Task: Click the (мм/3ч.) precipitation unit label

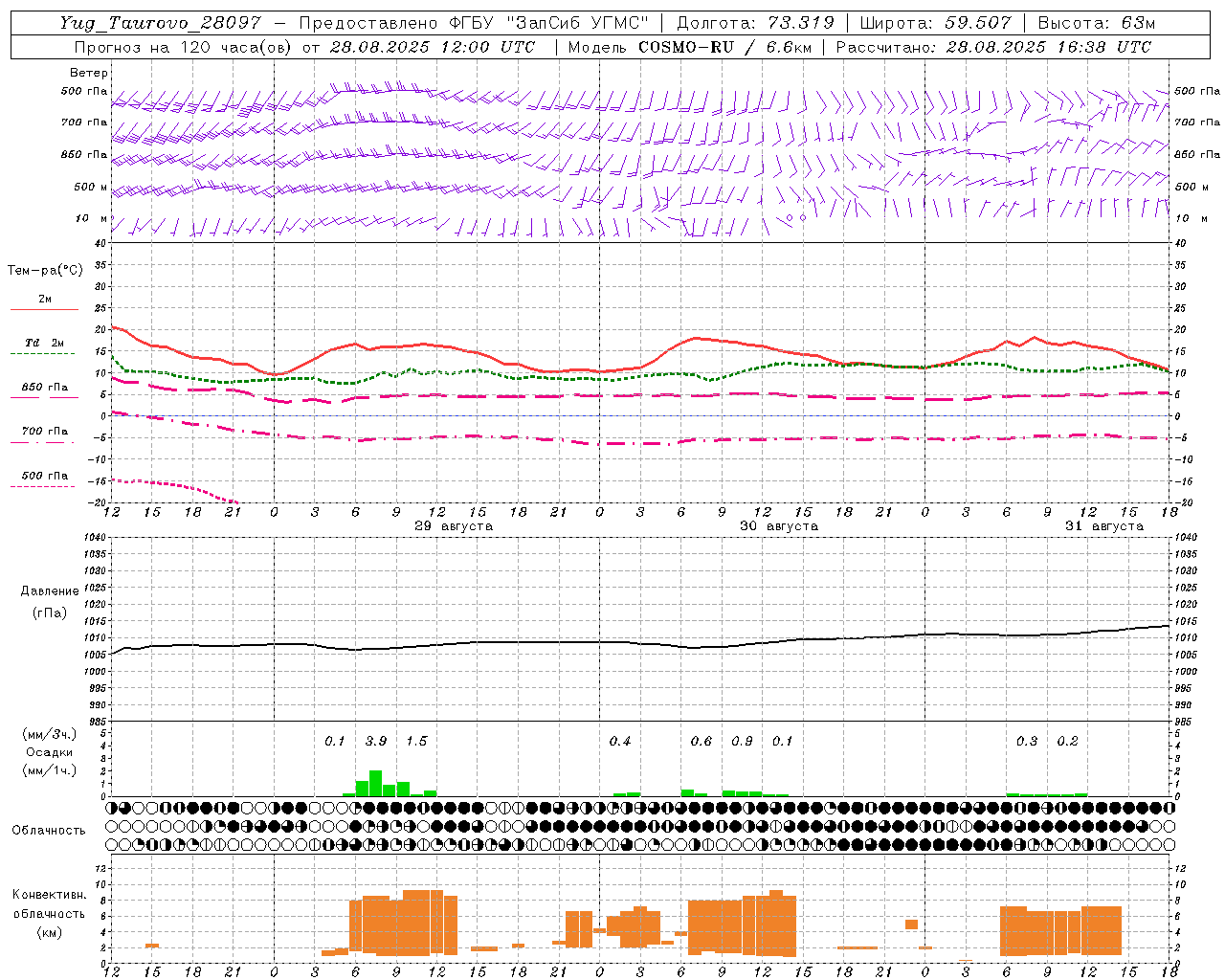Action: coord(50,734)
